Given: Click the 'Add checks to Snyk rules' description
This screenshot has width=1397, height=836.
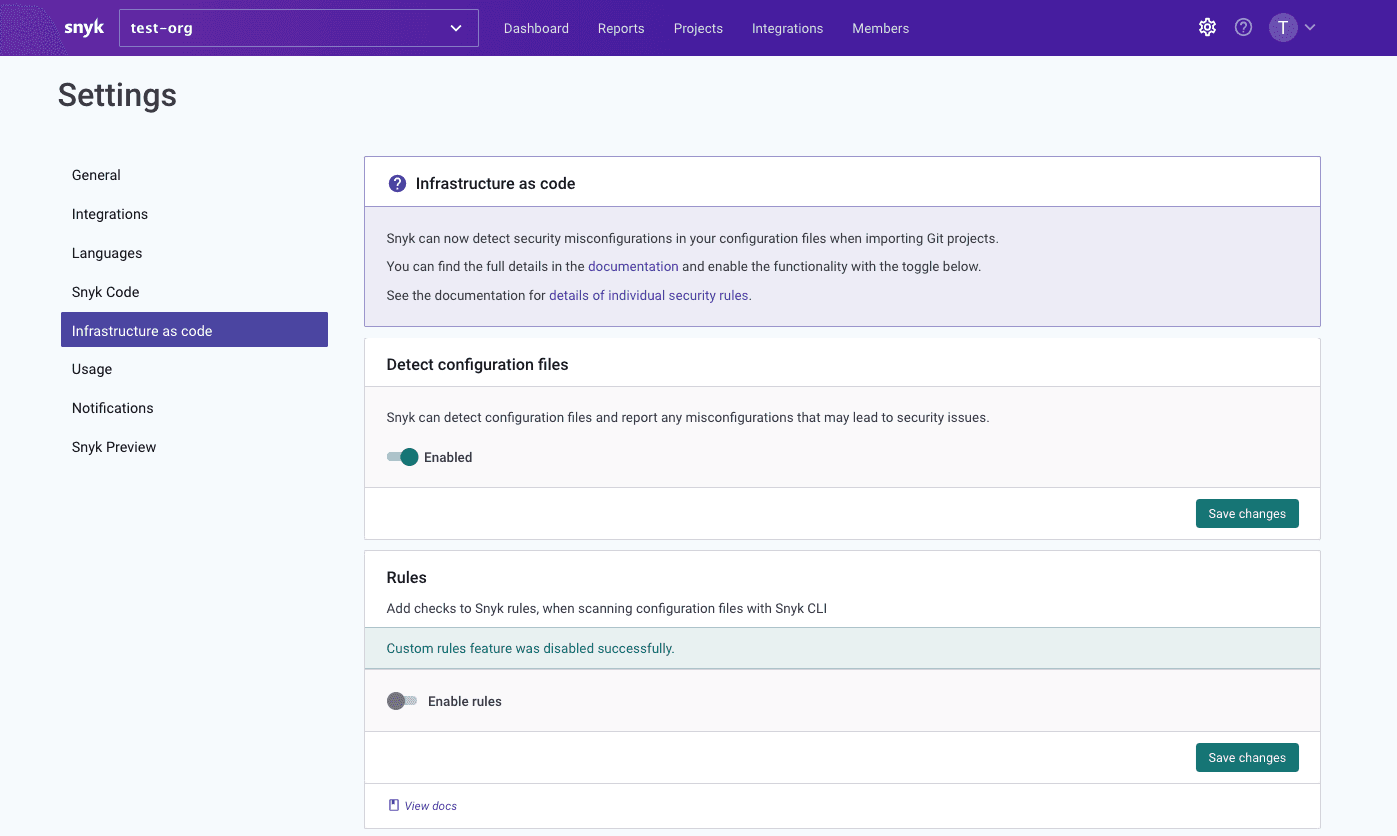Looking at the screenshot, I should coord(606,608).
